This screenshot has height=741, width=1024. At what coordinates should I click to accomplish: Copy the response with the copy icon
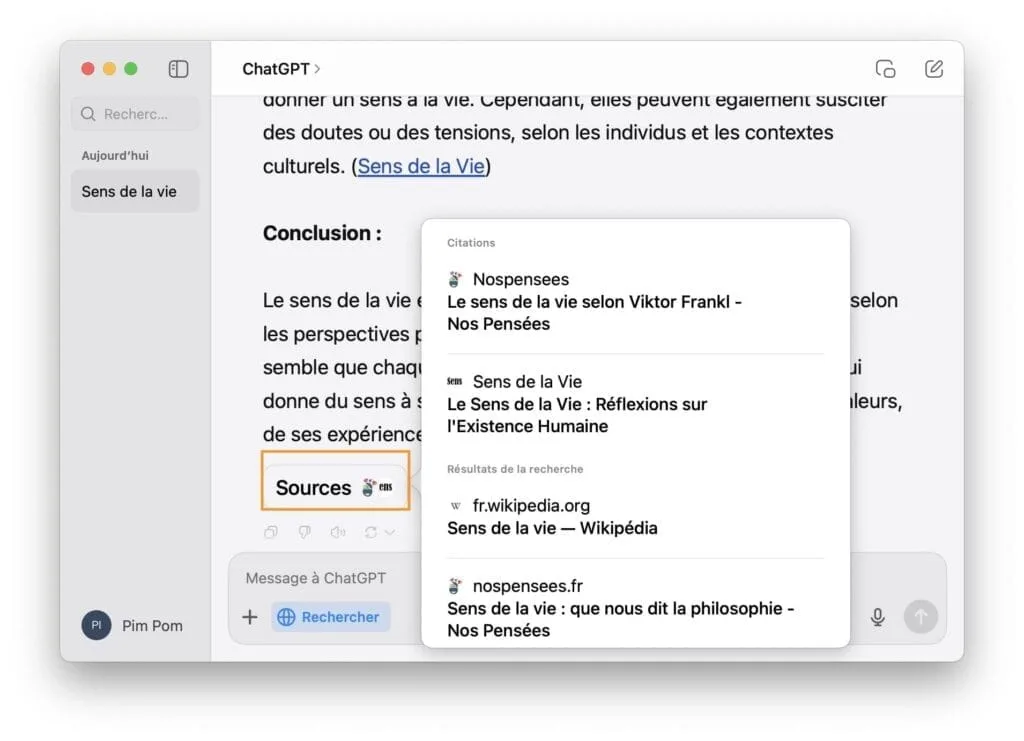pyautogui.click(x=271, y=532)
